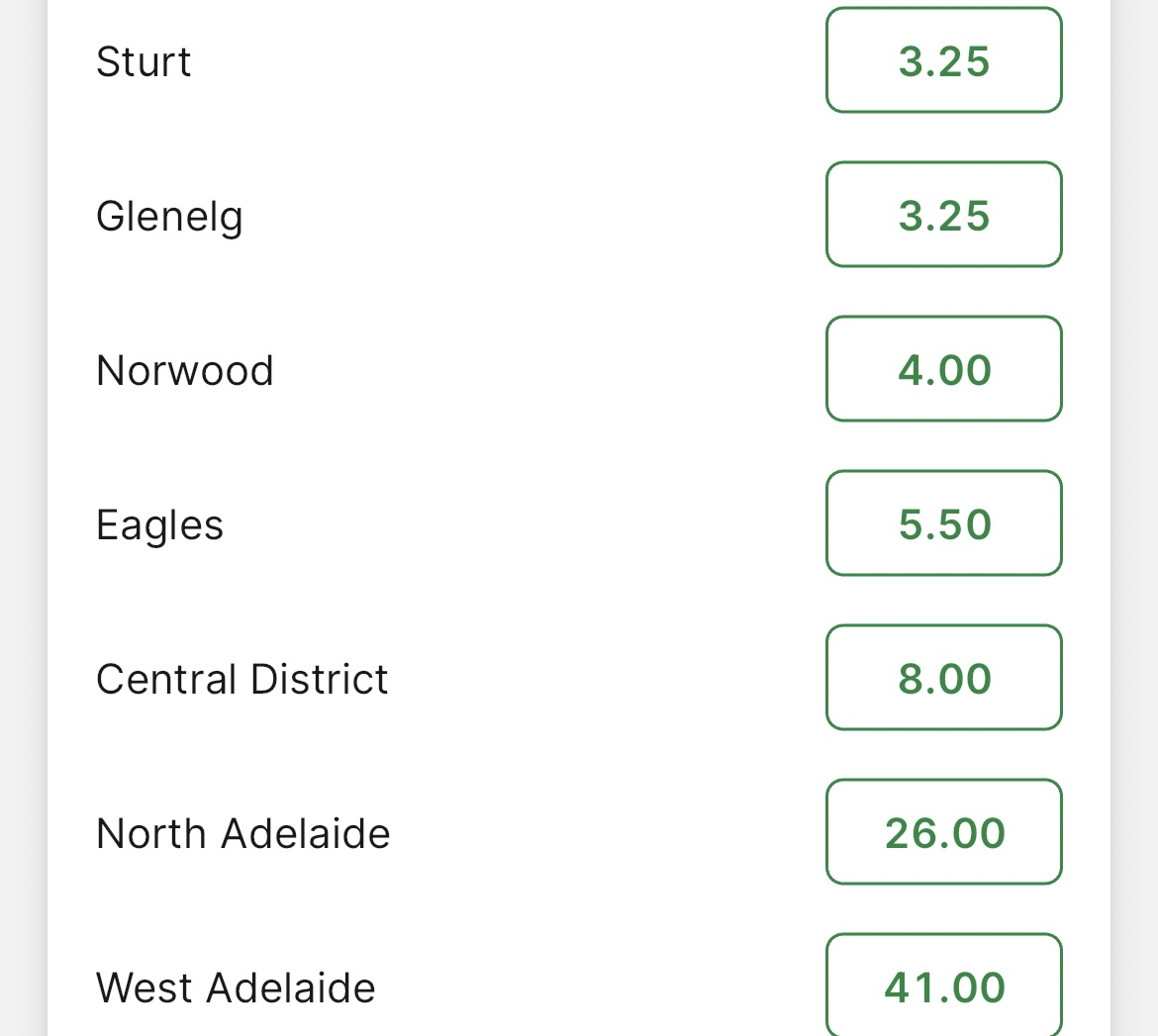
Task: Select the 5.50 odds box
Action: (x=944, y=523)
